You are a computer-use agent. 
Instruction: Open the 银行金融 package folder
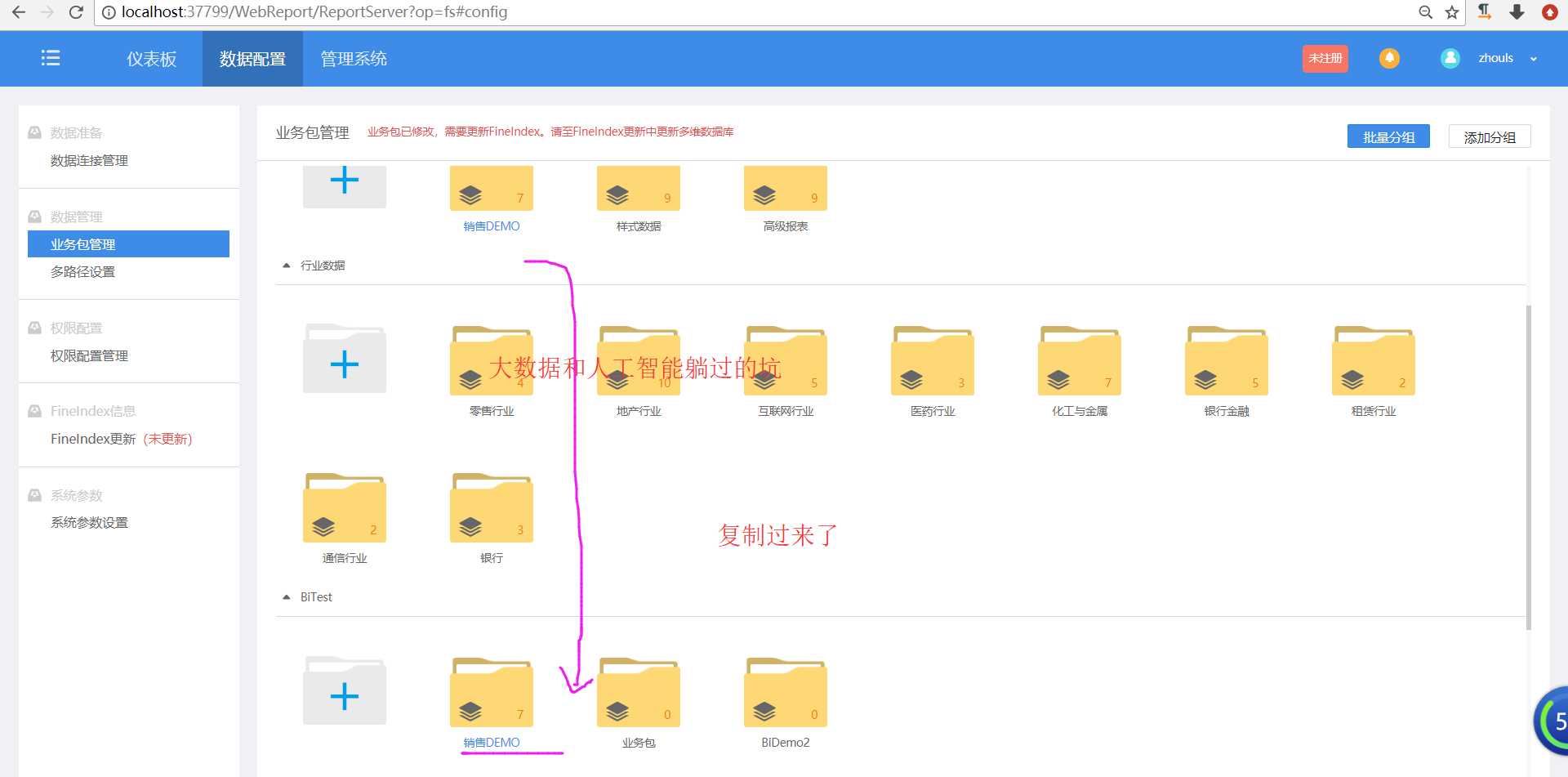coord(1227,360)
